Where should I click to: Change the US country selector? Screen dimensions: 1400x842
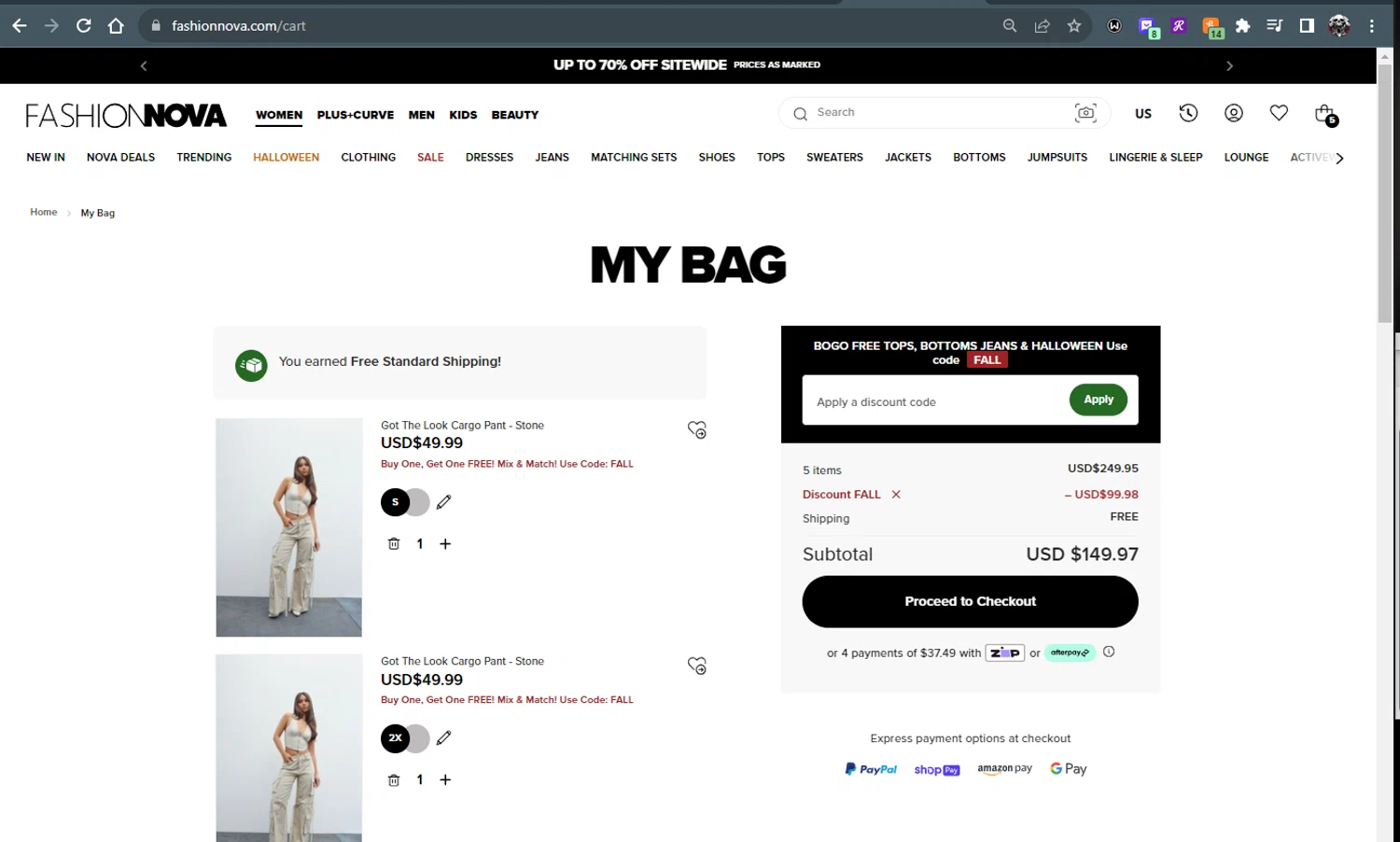(1143, 114)
